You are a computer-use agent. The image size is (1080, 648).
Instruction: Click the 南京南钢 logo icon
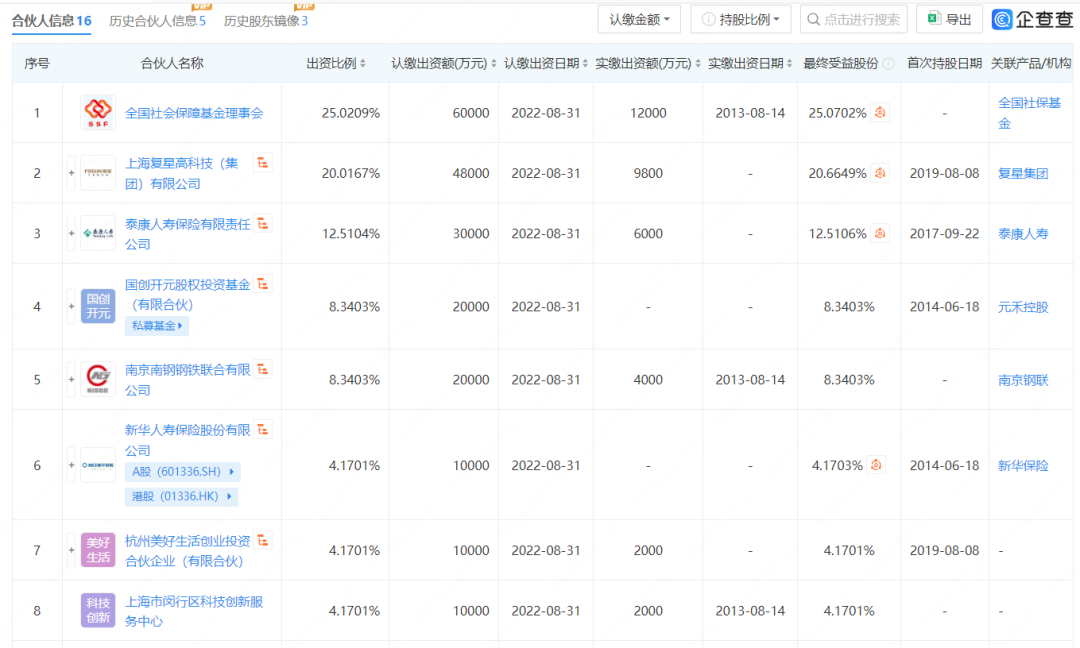[98, 379]
